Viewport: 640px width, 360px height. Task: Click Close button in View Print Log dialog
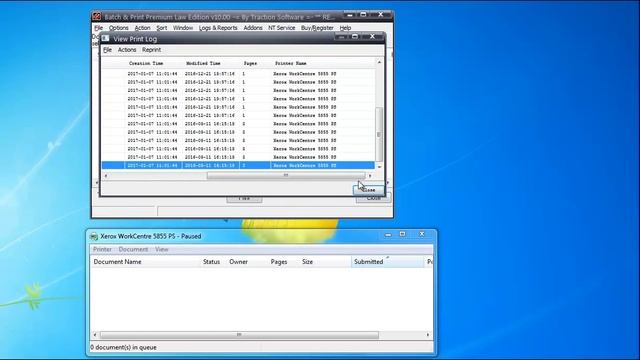point(369,190)
